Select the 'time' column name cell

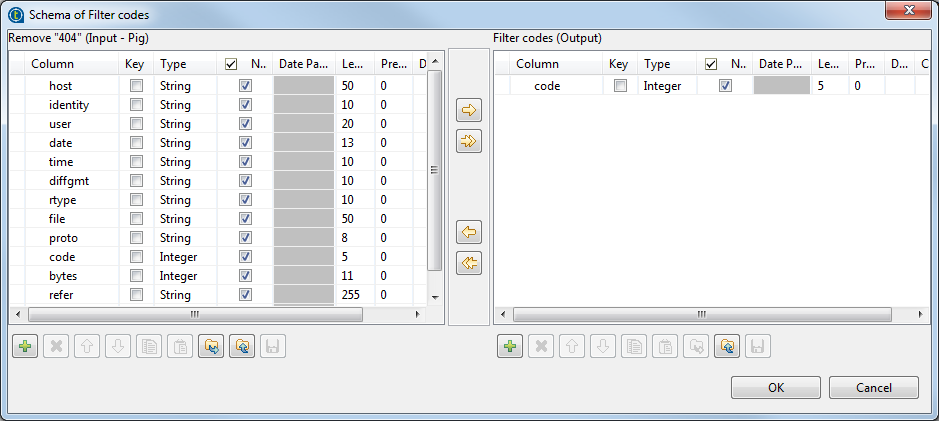point(72,162)
